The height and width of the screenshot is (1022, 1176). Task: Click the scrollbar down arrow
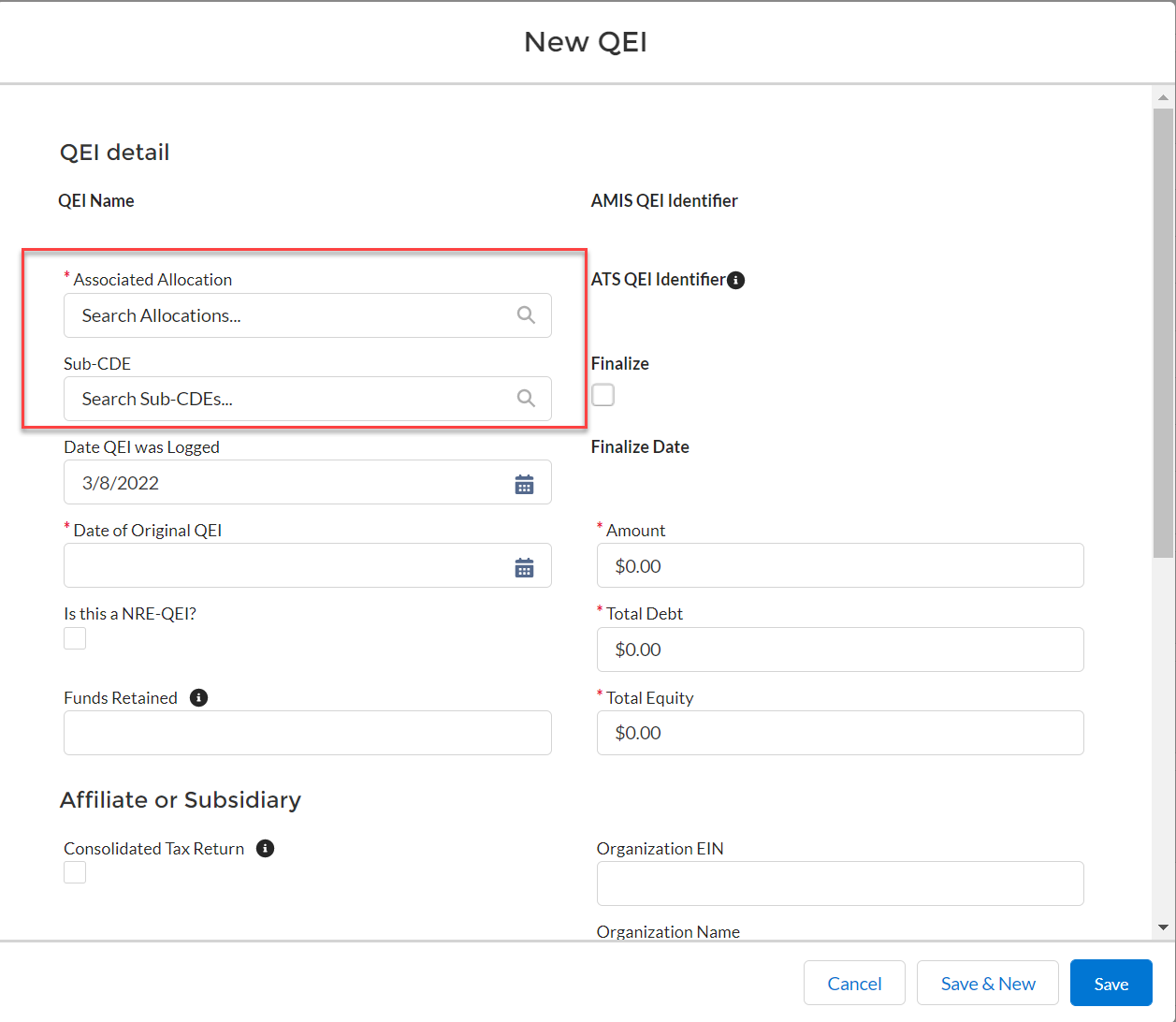point(1163,927)
